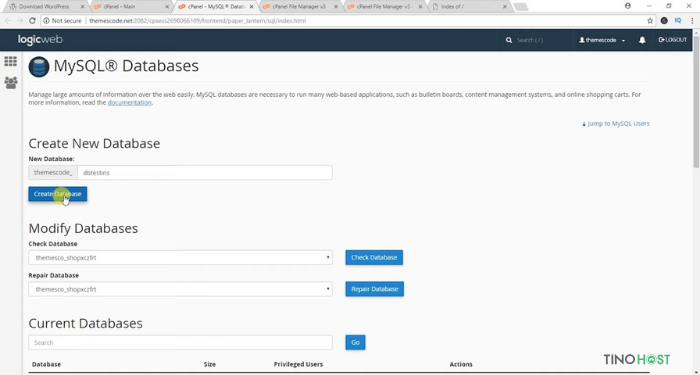Click the IQ extension icon

(x=678, y=21)
